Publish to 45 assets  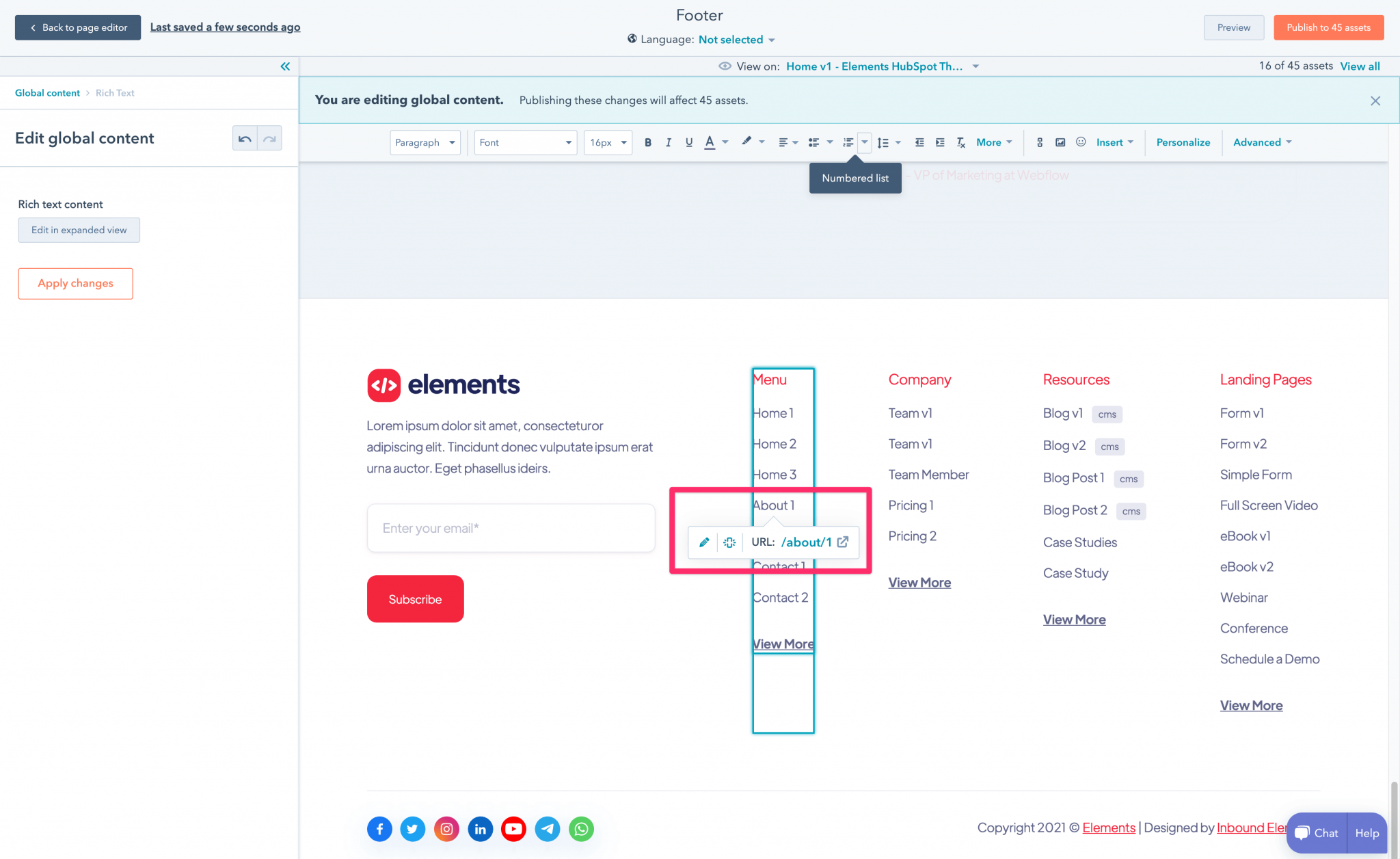(x=1328, y=27)
